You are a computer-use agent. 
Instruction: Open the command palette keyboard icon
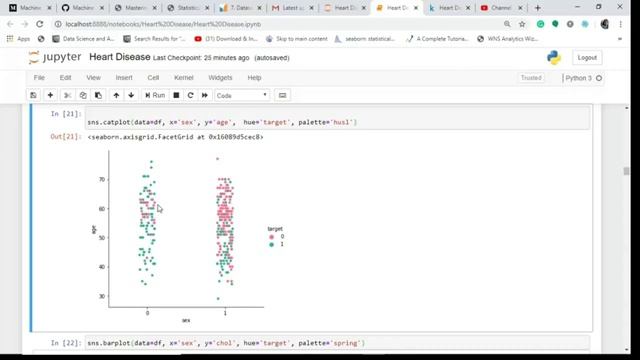[282, 95]
